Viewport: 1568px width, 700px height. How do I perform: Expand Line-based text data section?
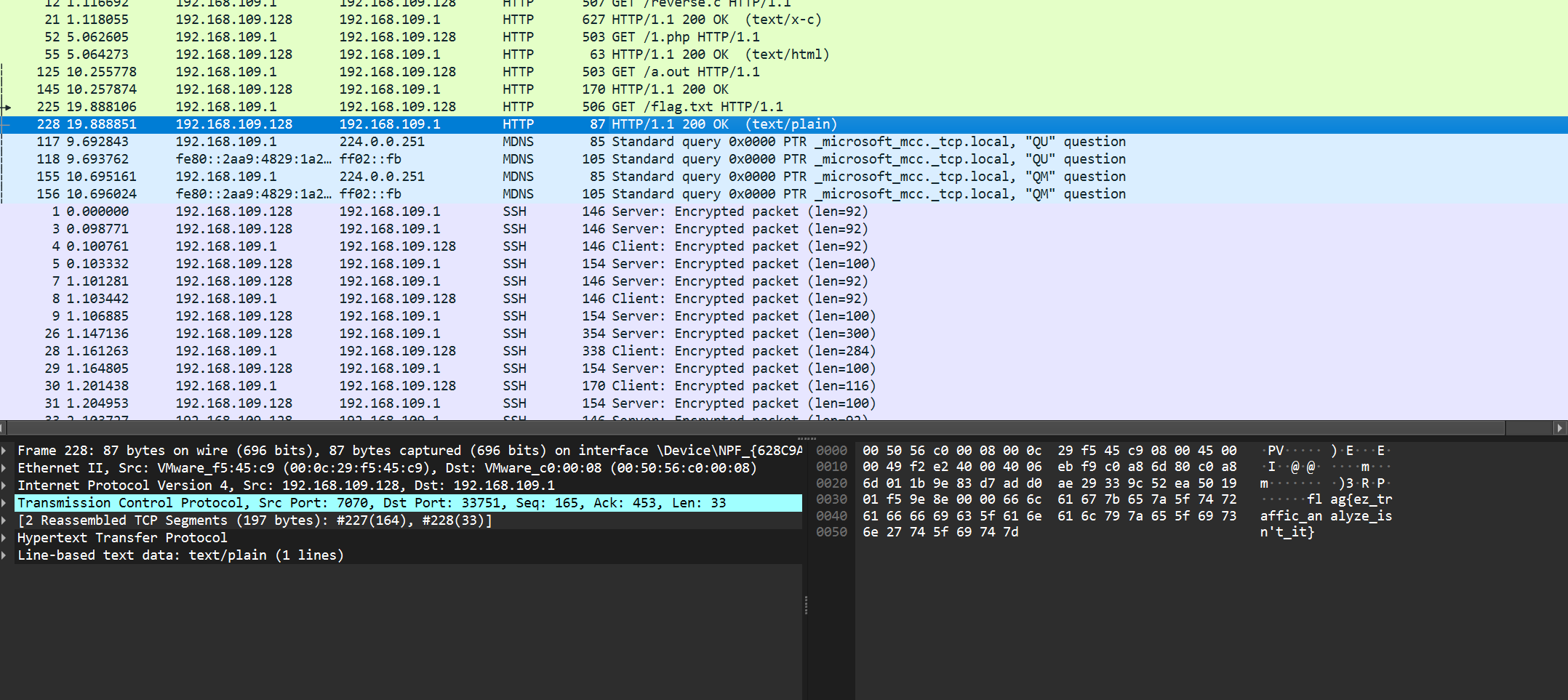4,555
